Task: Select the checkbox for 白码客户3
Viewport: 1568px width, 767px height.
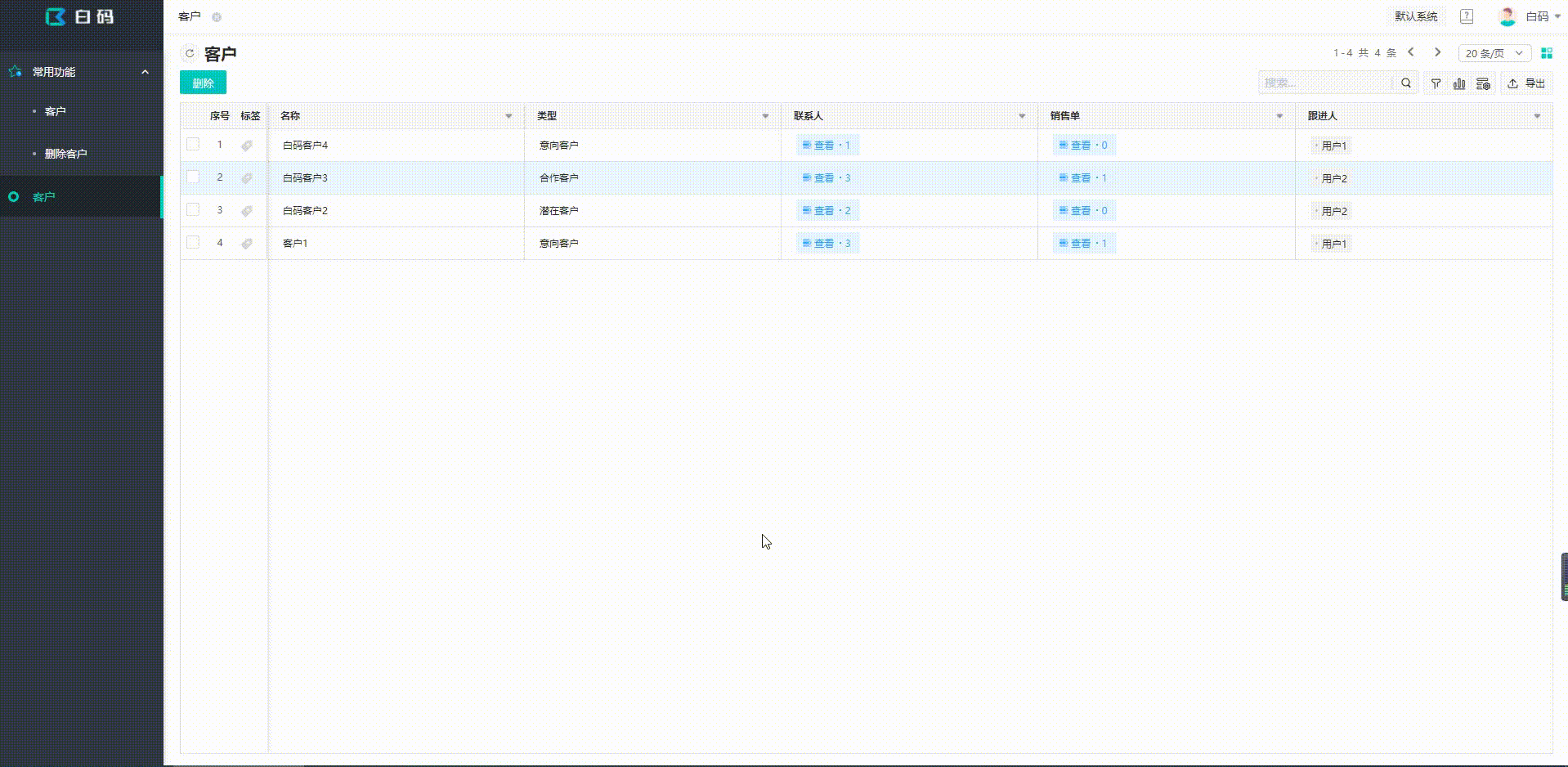Action: 193,177
